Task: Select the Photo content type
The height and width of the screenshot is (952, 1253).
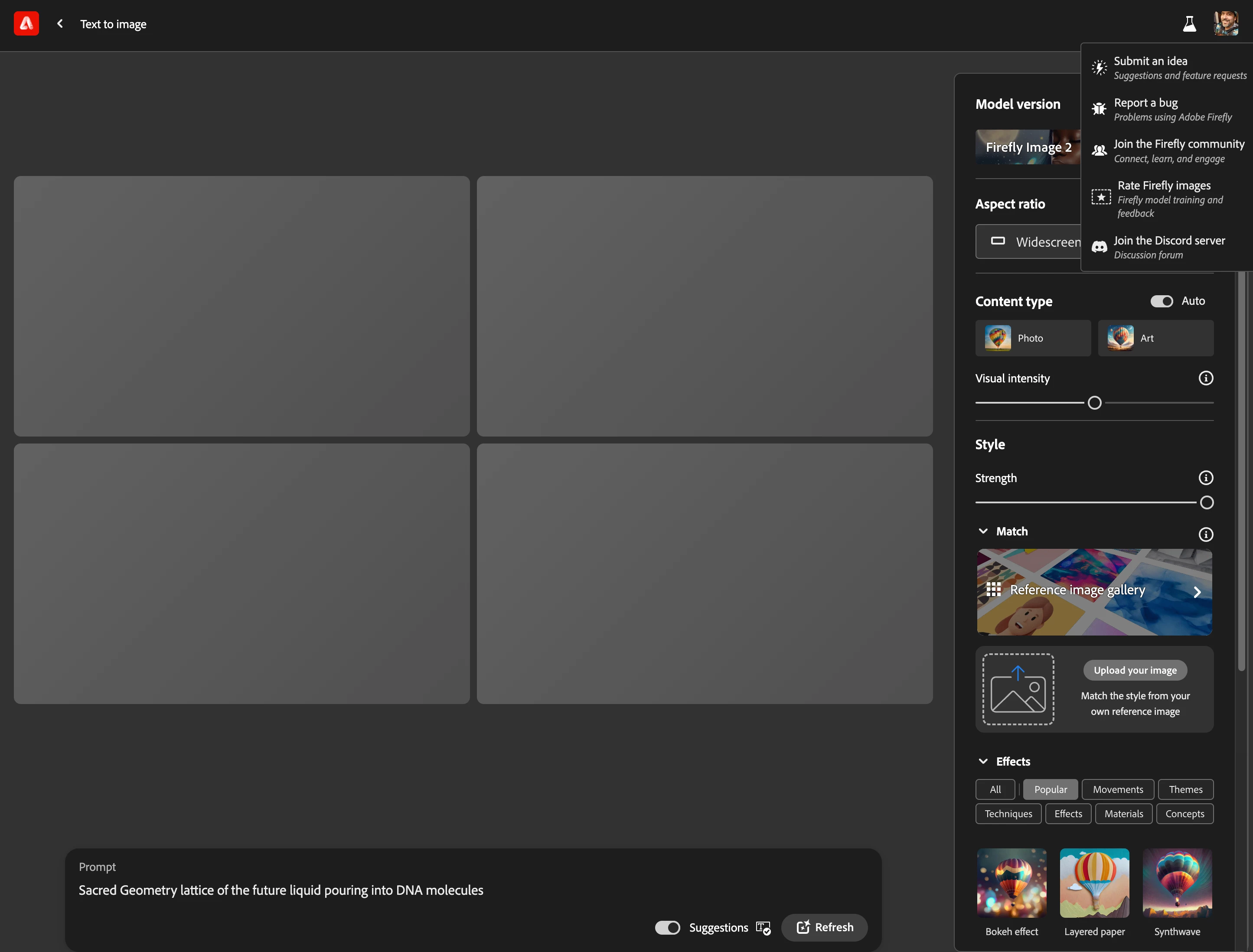Action: [1033, 338]
